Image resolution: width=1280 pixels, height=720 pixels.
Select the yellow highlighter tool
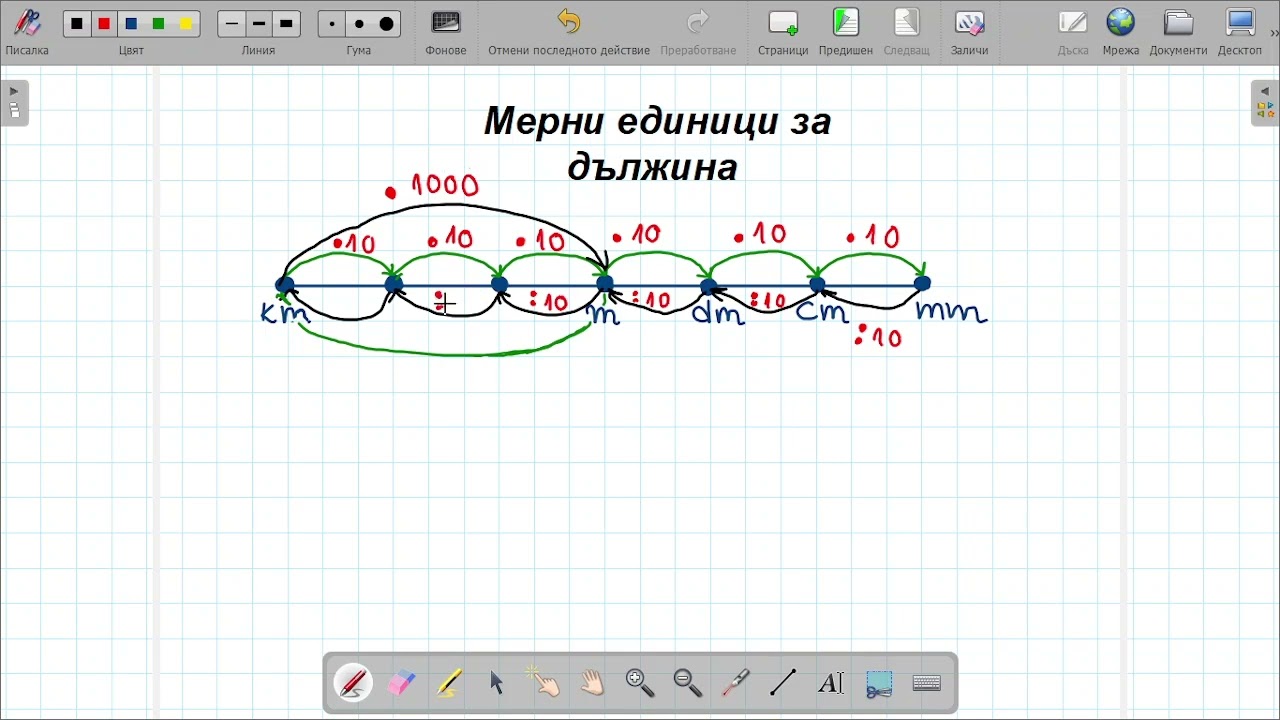pos(449,683)
